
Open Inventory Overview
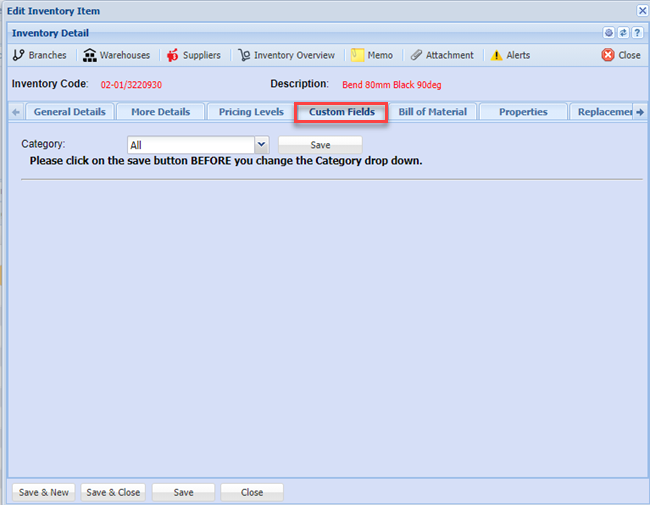tap(286, 55)
